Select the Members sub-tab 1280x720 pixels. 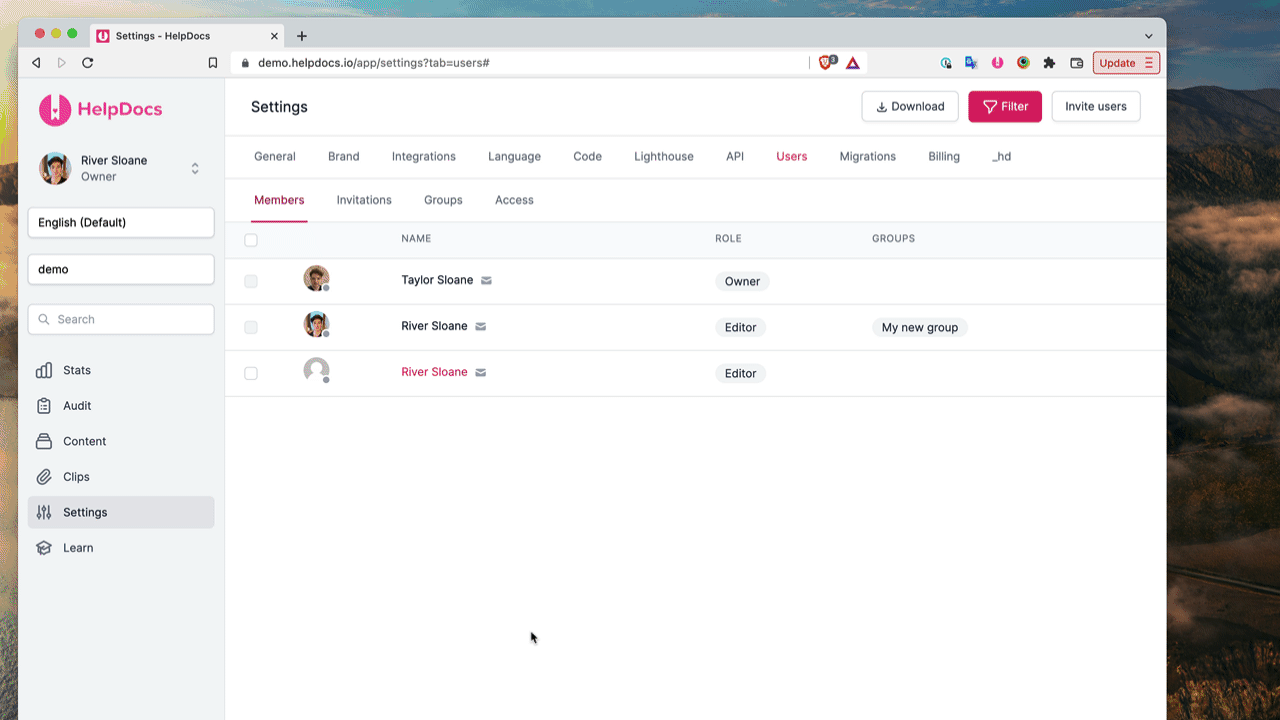(279, 200)
